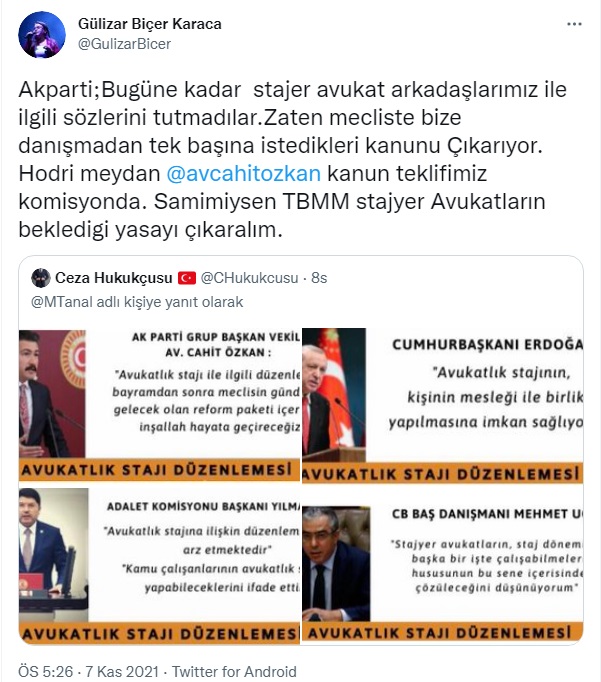
Task: Click Ceza Hukukçusu's small avatar
Action: click(x=40, y=277)
